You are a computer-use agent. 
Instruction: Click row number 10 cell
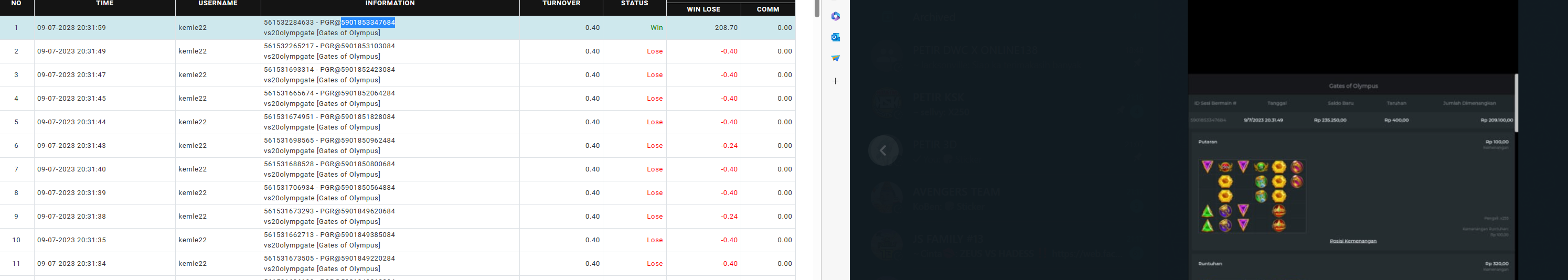point(16,240)
